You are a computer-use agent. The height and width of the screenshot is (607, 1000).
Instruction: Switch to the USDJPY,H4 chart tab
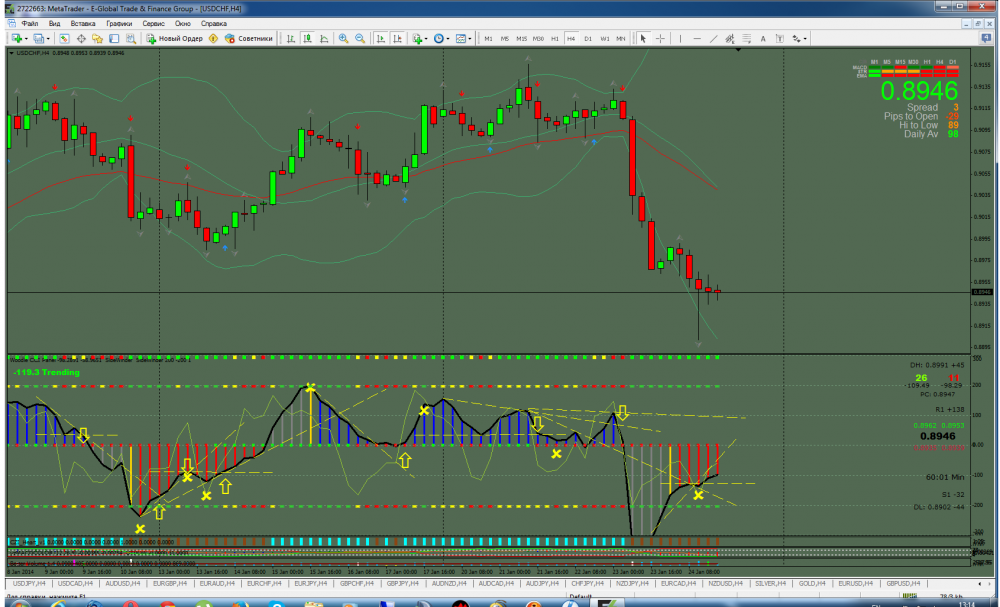click(x=29, y=583)
